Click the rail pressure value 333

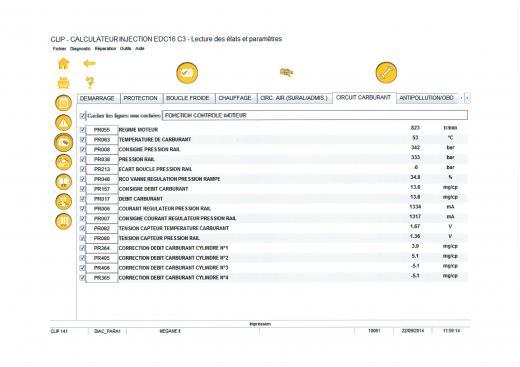(x=415, y=157)
